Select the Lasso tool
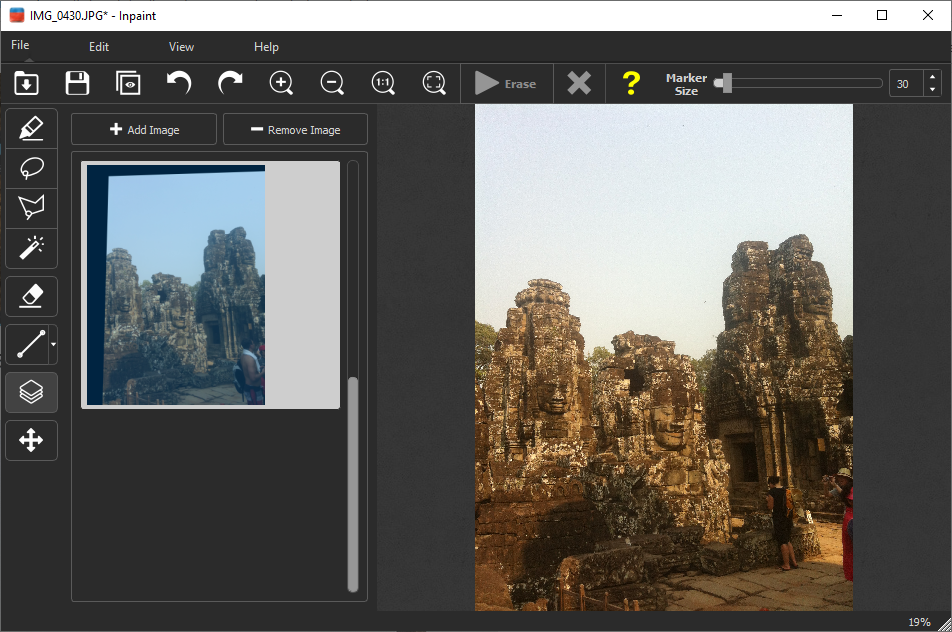Viewport: 952px width, 632px height. coord(32,168)
